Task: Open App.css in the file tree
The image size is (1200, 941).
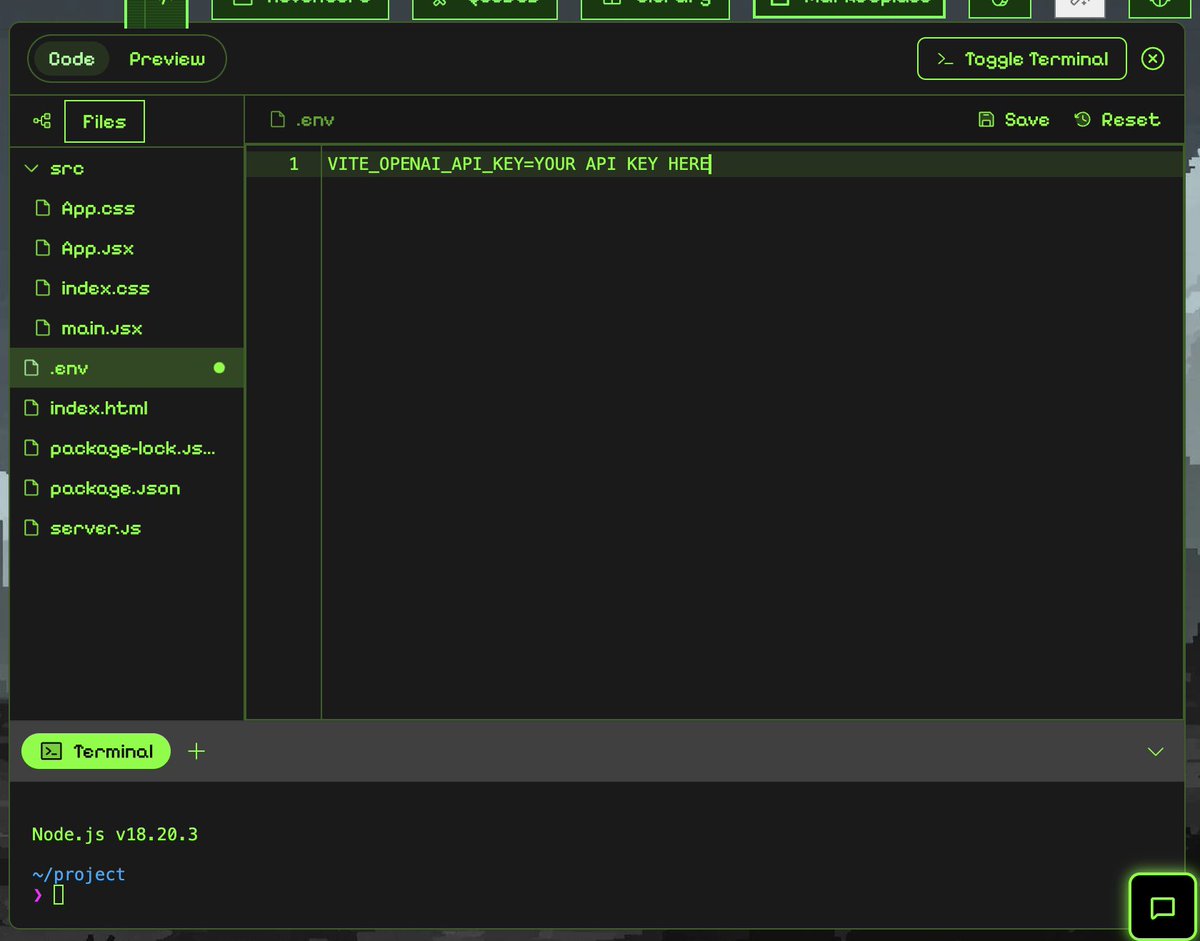Action: [x=127, y=208]
